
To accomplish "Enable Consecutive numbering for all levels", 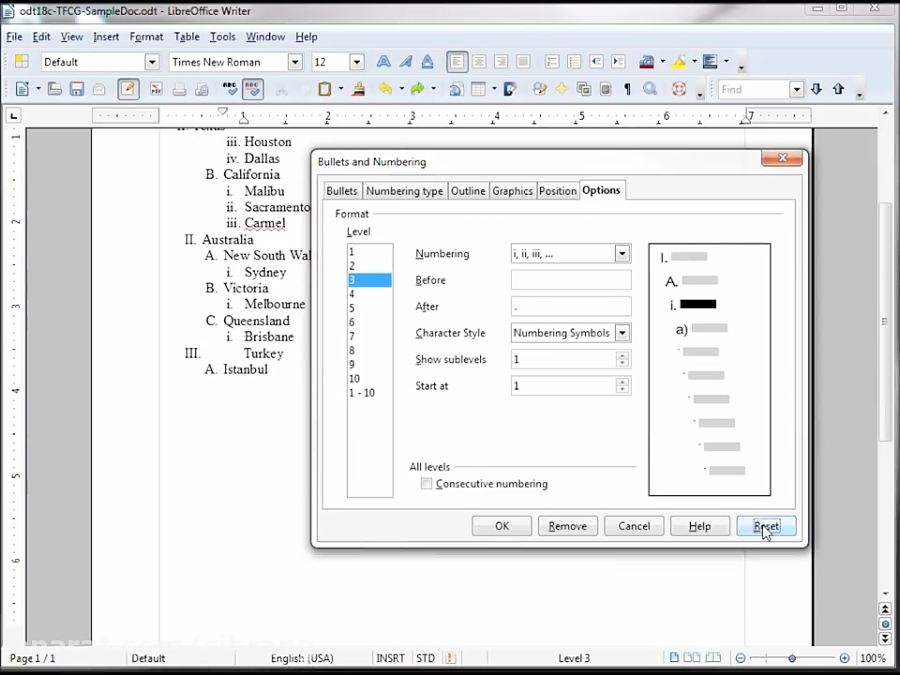I will (x=427, y=483).
